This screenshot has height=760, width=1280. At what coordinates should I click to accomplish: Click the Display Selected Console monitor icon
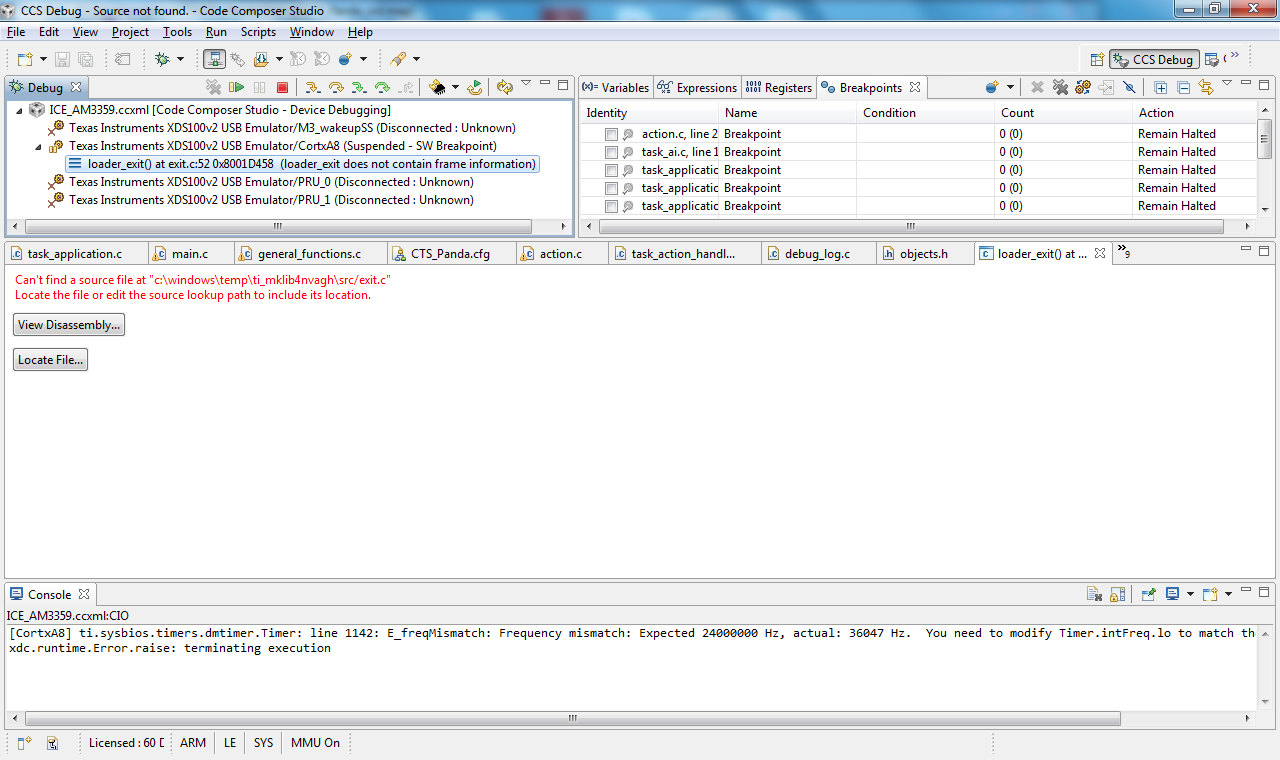[x=1173, y=594]
